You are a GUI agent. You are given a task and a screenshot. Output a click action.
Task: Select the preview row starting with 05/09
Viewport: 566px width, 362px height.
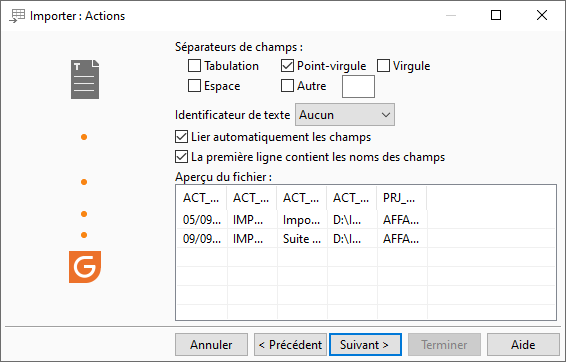coord(365,219)
